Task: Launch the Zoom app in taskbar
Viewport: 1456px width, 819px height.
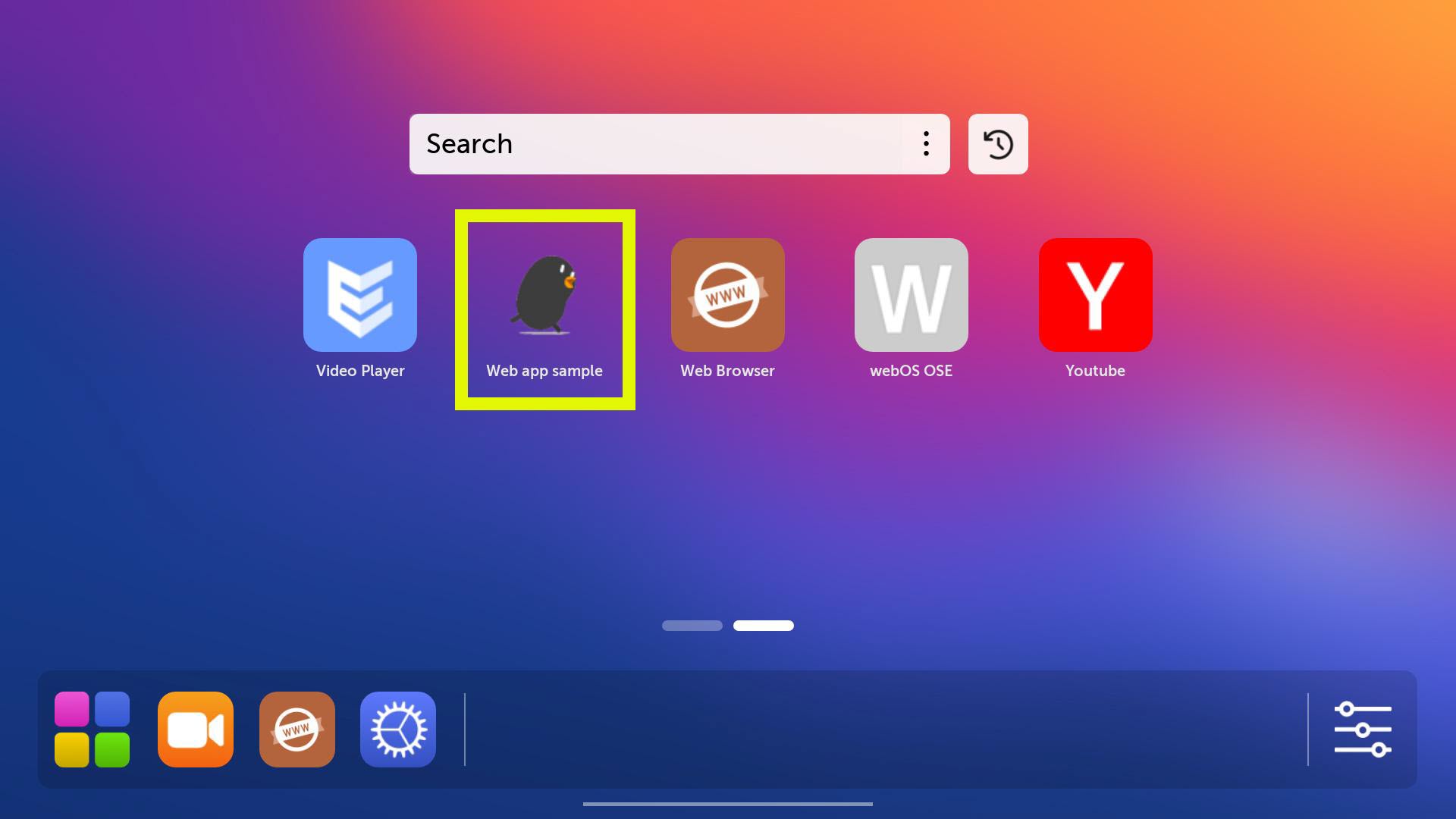Action: pyautogui.click(x=195, y=729)
